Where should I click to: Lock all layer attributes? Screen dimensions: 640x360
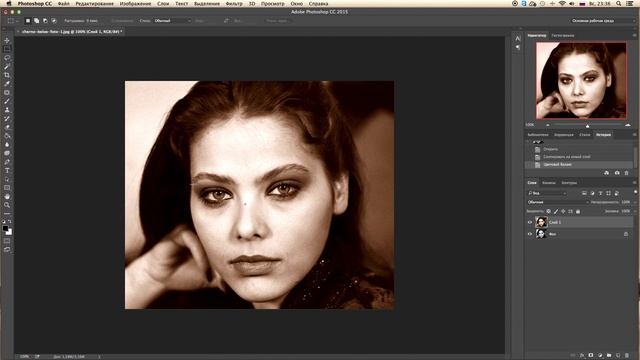tap(578, 211)
